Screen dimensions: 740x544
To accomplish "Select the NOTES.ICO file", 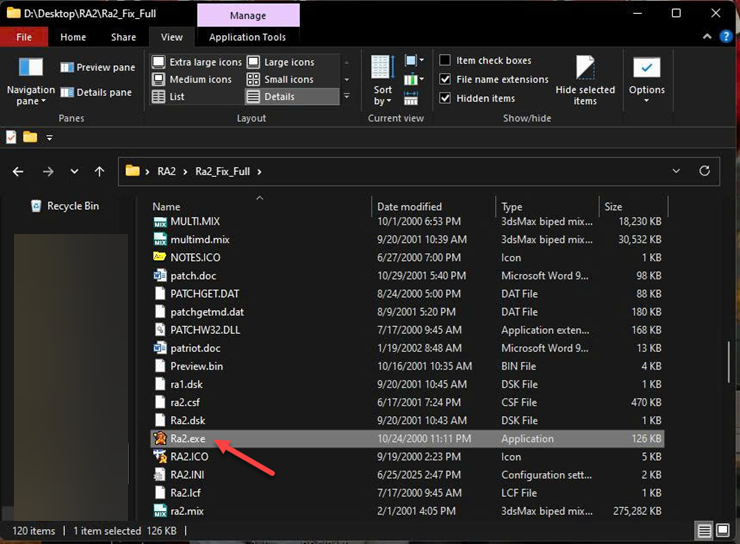I will click(407, 258).
